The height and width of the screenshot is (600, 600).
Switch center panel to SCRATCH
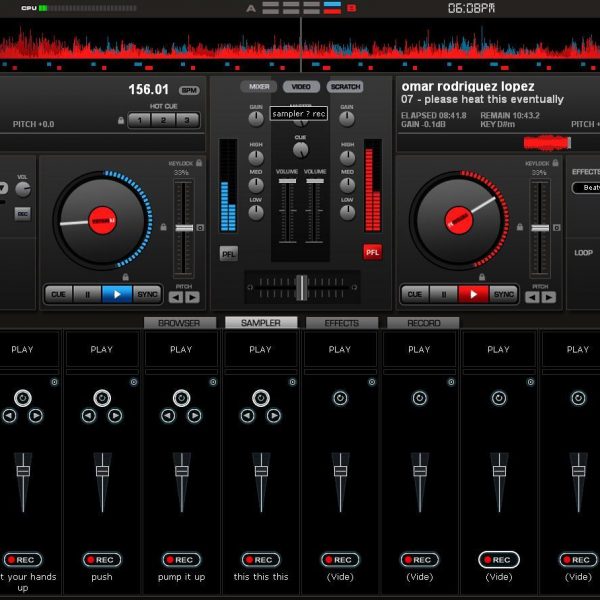pos(345,87)
